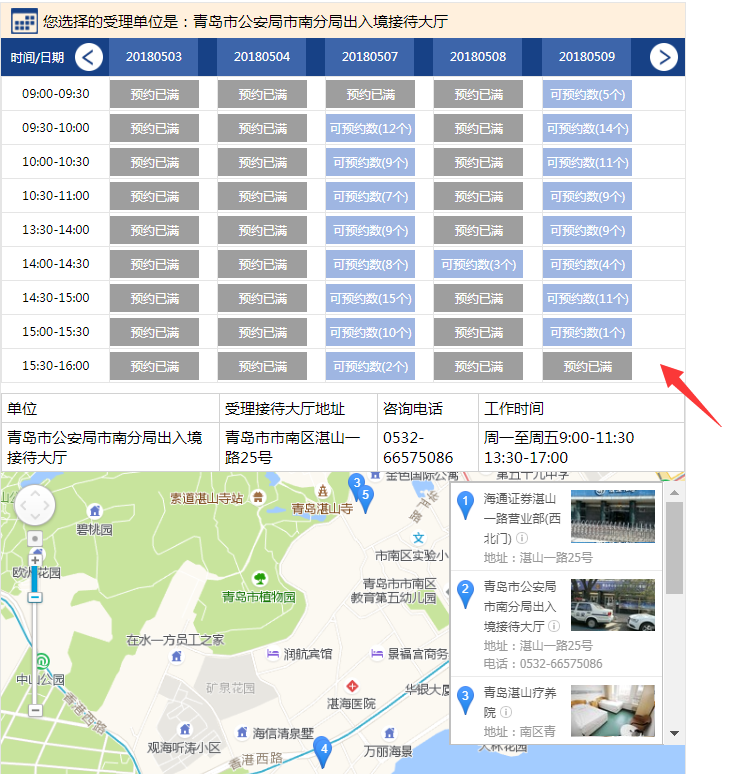Viewport: 755px width, 774px height.
Task: Click the 碧桃园 house icon on map
Action: 95,511
